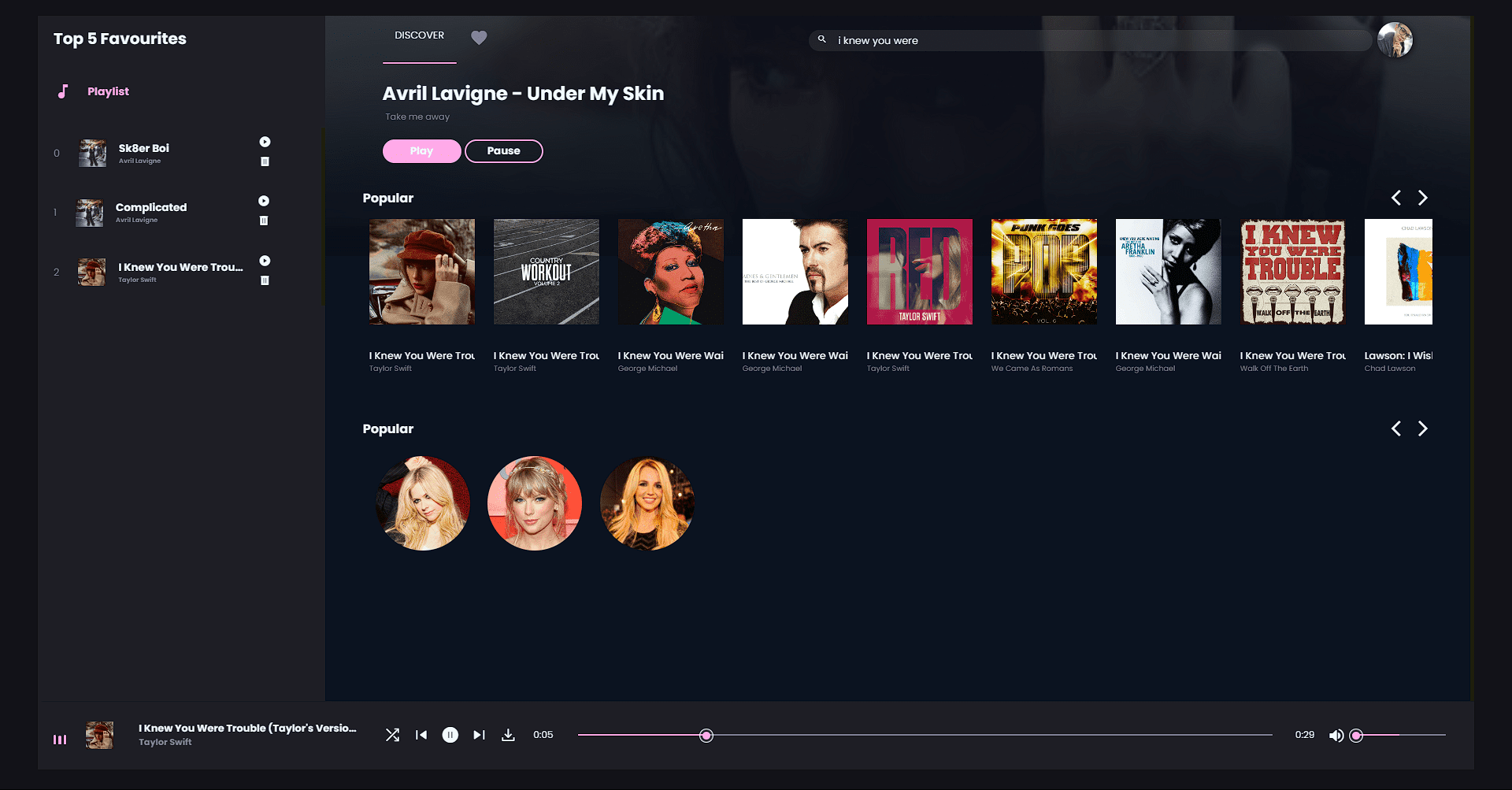Click the 'Top 5 Favourites' heading
Screen dimensions: 1512x790
[x=120, y=39]
